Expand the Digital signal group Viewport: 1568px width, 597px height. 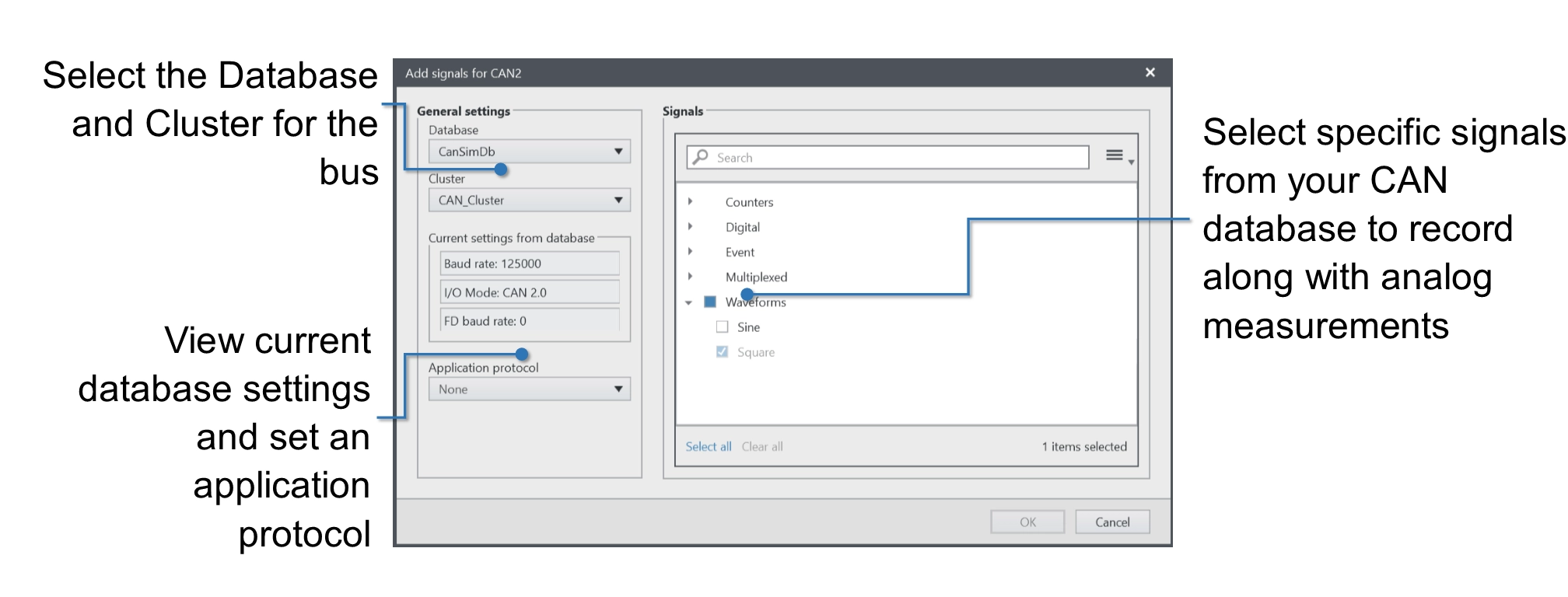pyautogui.click(x=690, y=227)
